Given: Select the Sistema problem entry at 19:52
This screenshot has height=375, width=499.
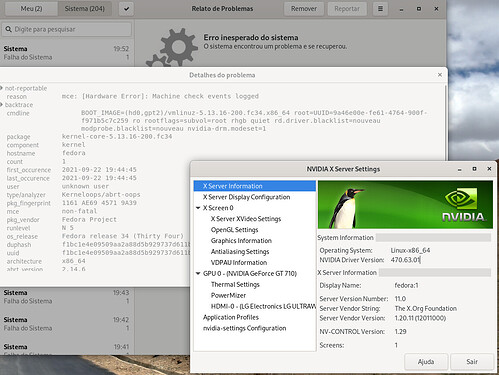Looking at the screenshot, I should point(67,53).
